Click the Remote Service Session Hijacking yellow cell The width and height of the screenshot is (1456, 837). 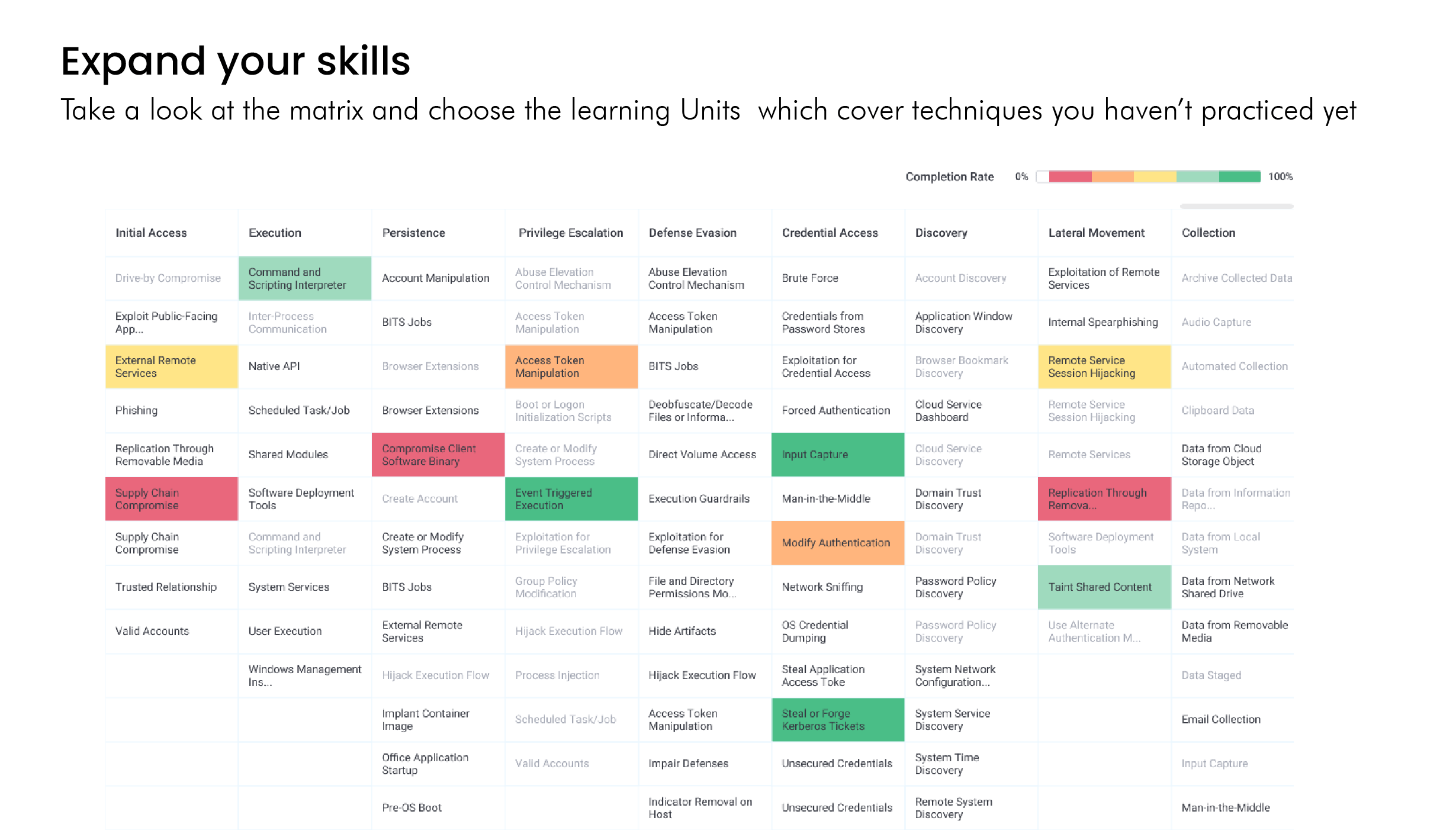click(x=1104, y=366)
